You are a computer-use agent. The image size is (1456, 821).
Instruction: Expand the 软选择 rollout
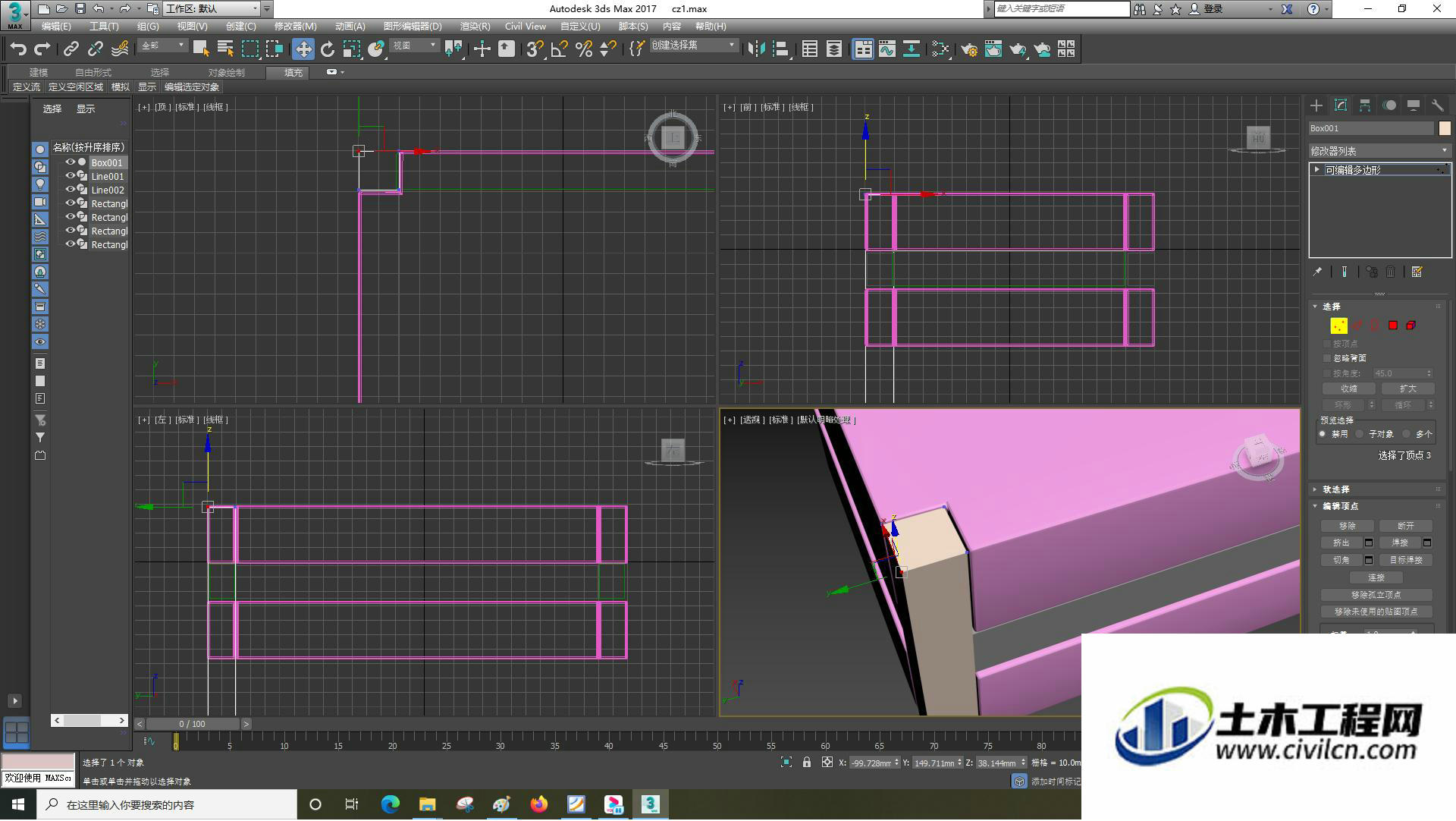coord(1336,489)
